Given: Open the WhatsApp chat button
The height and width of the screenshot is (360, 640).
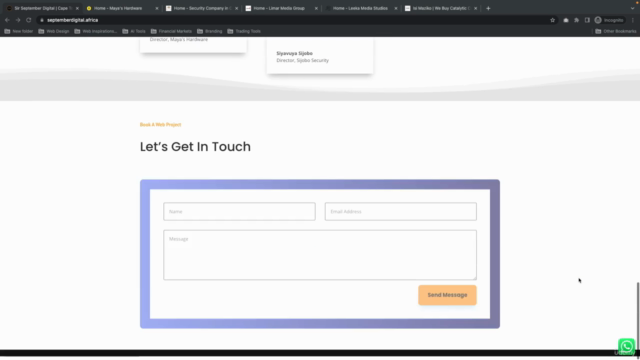Looking at the screenshot, I should [627, 346].
